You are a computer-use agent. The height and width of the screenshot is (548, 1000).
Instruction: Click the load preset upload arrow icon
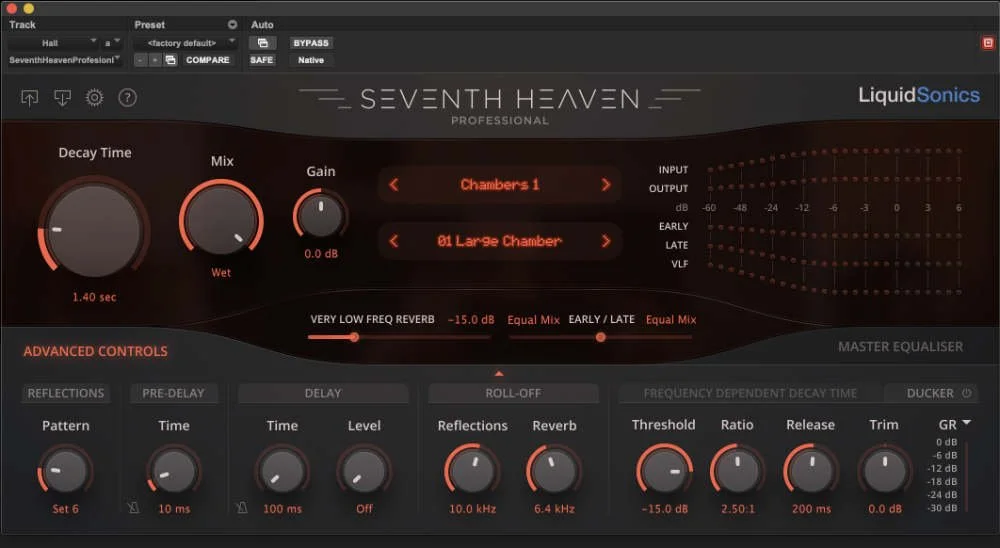(29, 98)
